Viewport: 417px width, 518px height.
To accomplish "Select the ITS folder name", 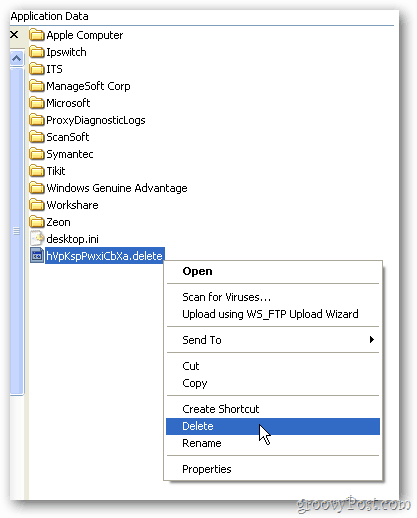I will 54,69.
